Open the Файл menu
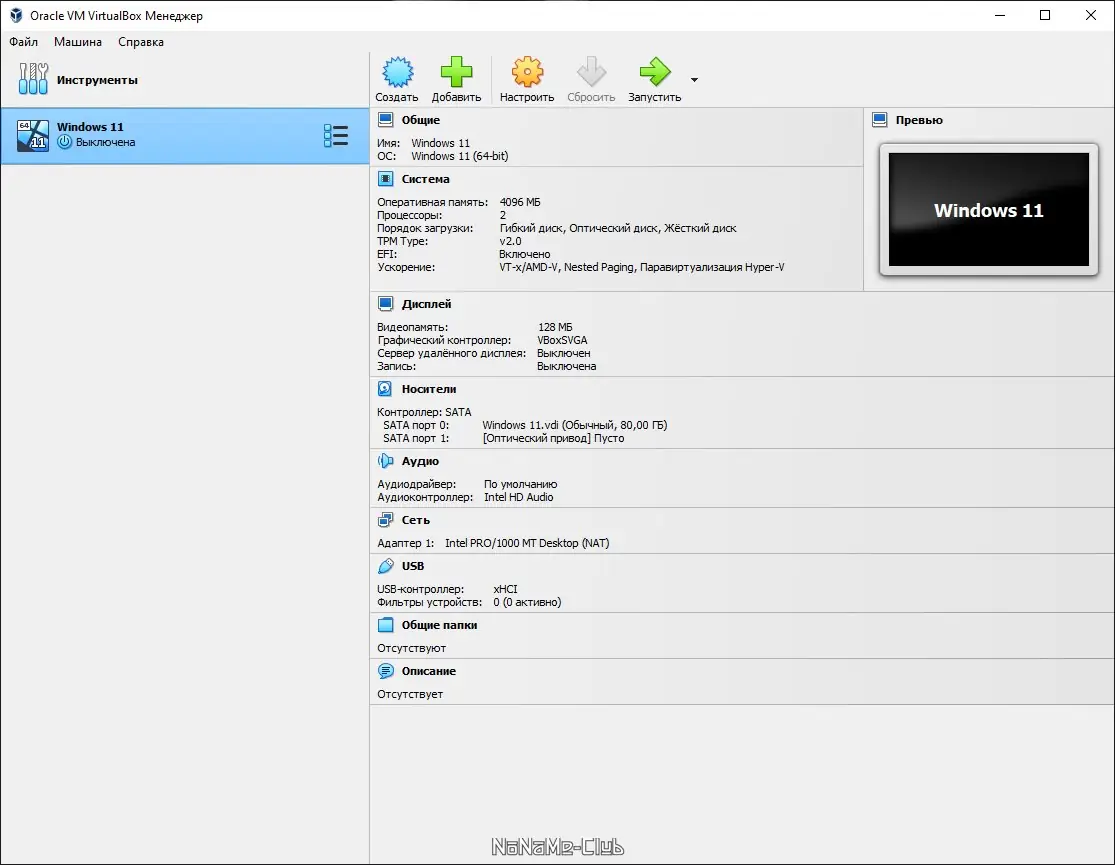 point(23,42)
